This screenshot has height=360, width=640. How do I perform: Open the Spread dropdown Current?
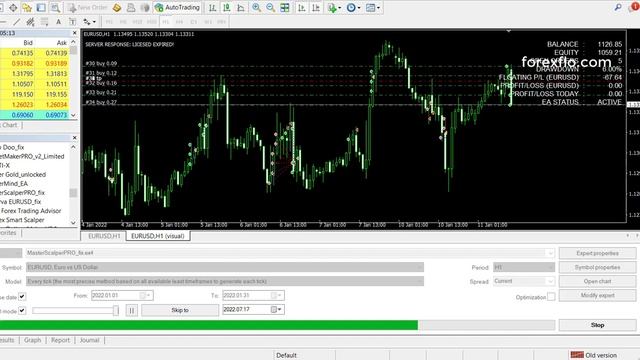(x=524, y=281)
